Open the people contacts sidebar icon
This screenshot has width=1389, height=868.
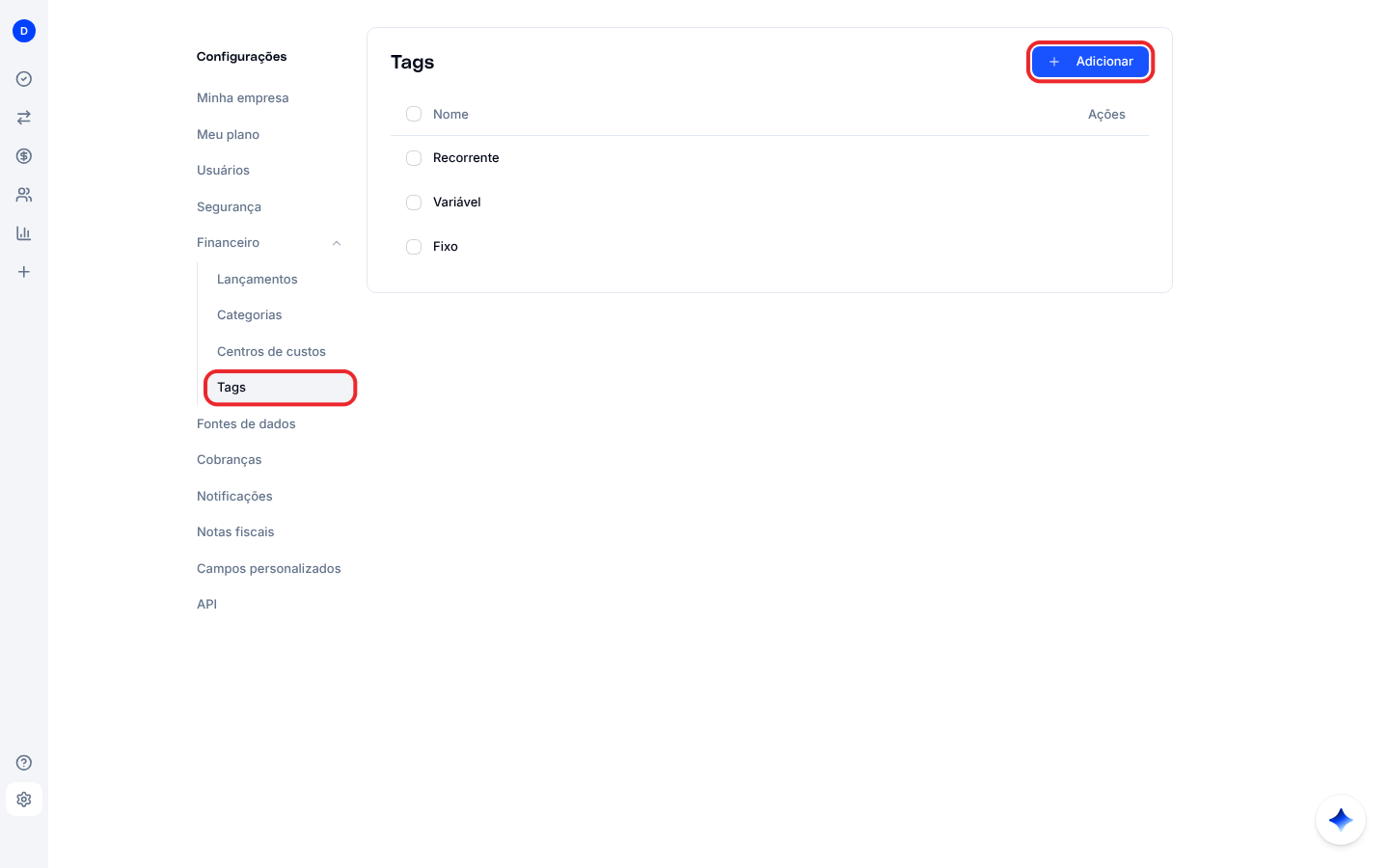tap(24, 195)
